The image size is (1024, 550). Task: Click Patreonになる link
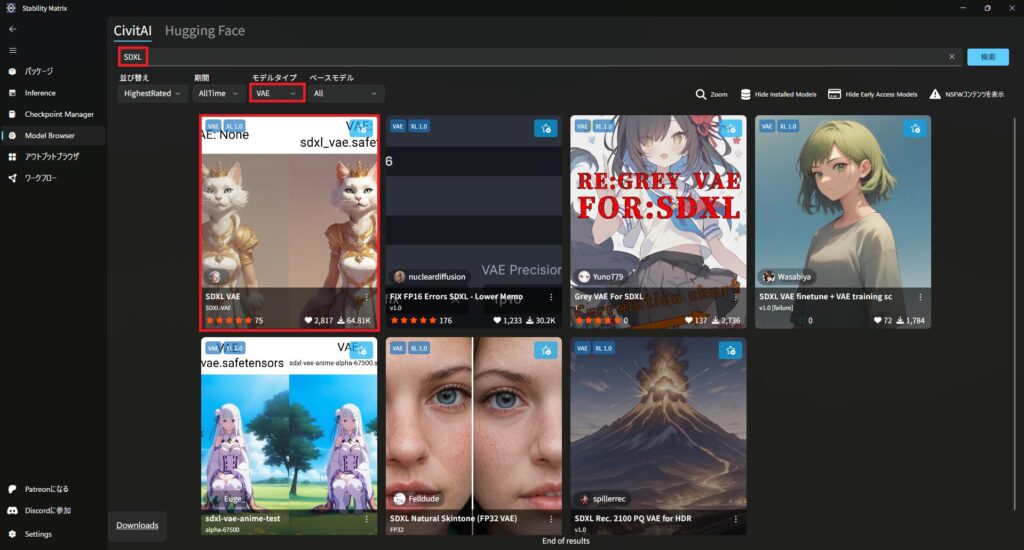52,489
